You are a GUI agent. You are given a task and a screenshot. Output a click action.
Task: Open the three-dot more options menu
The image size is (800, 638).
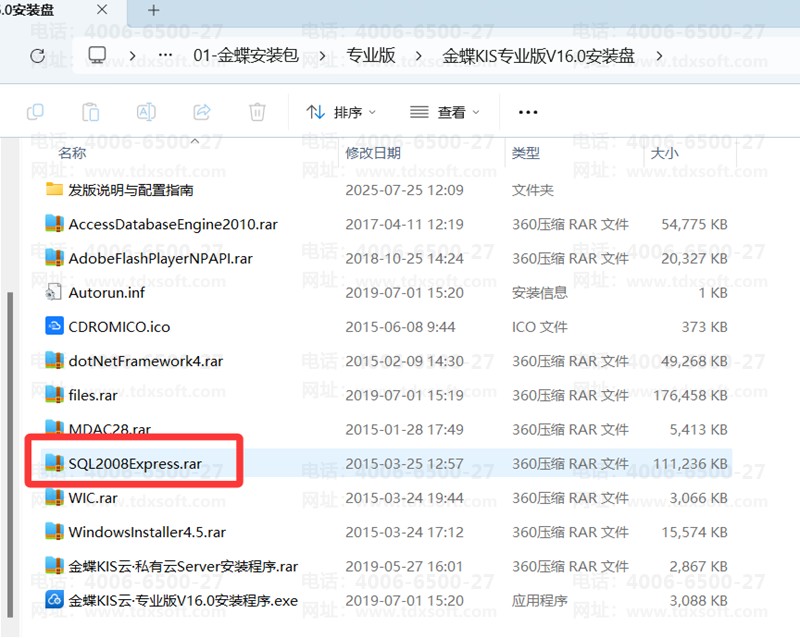tap(528, 112)
